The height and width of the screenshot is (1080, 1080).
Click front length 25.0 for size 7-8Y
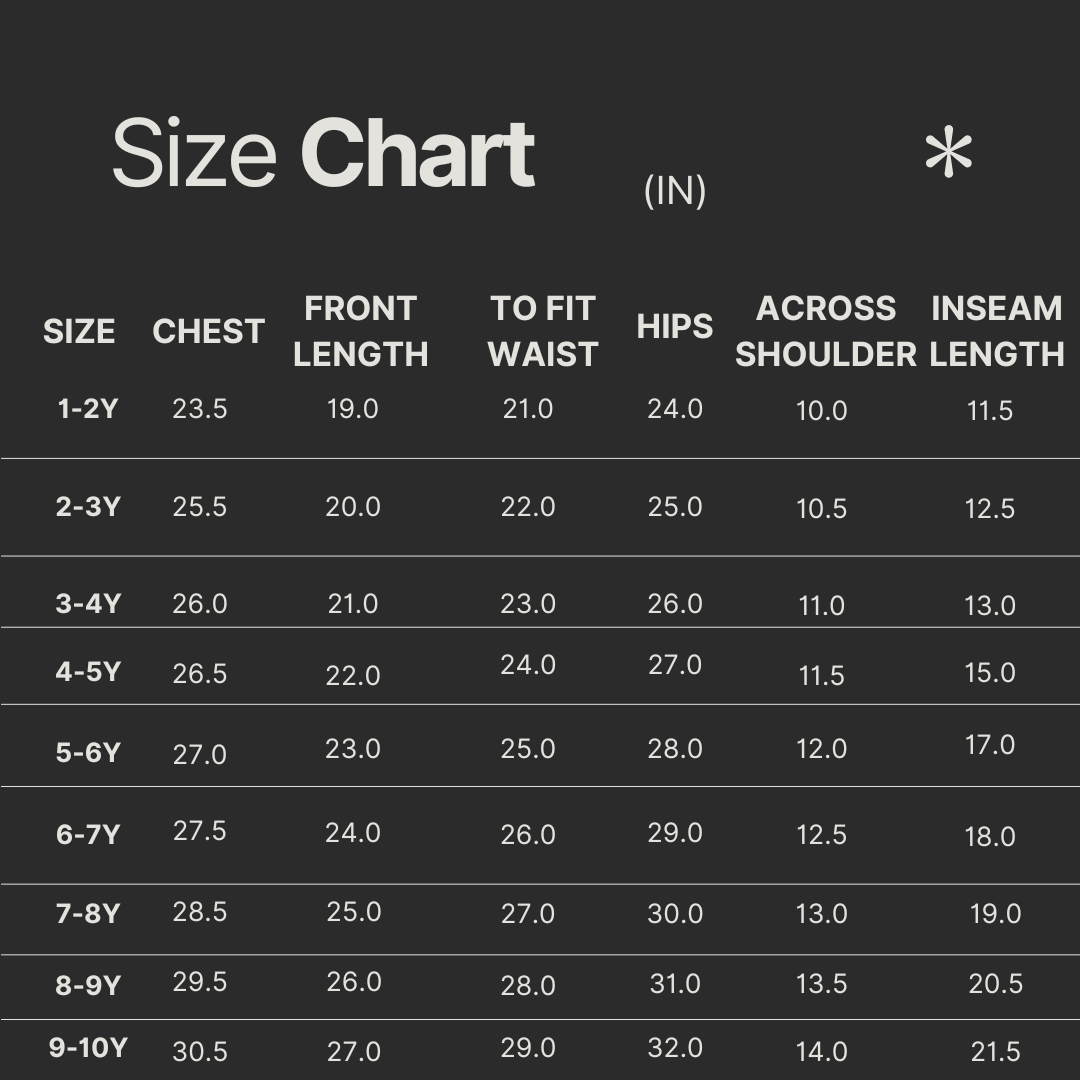tap(353, 912)
